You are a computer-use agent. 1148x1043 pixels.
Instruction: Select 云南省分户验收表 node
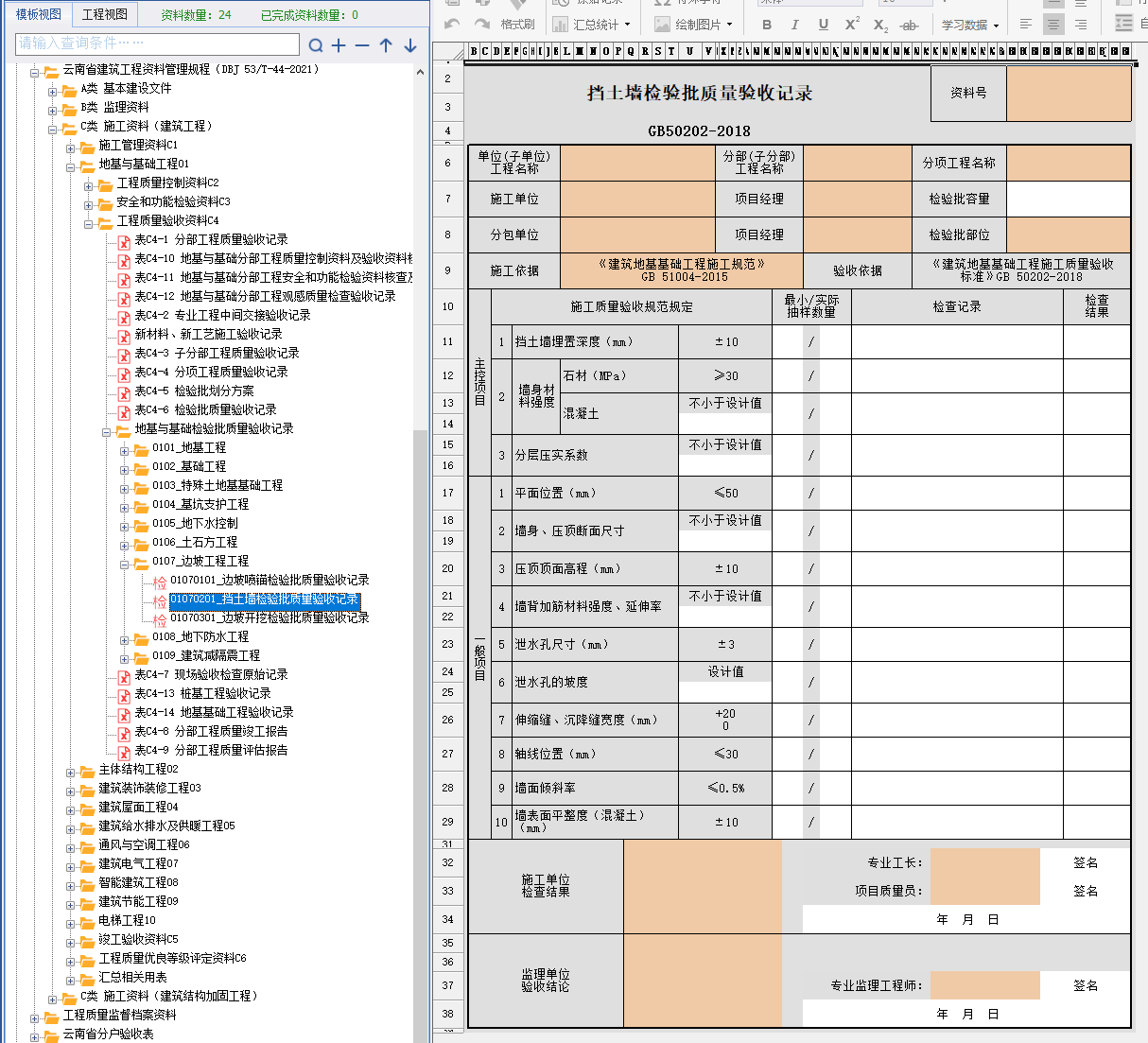point(109,1034)
